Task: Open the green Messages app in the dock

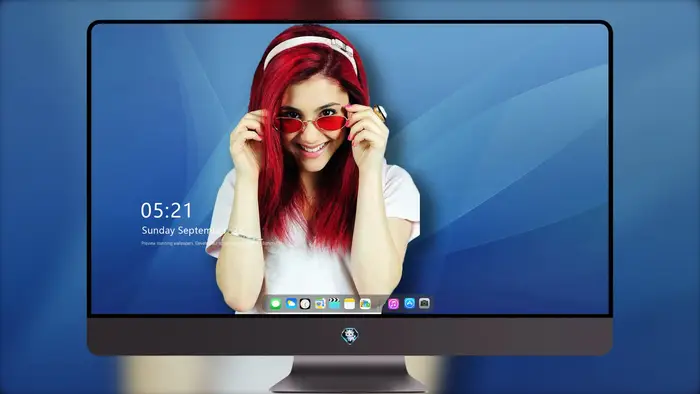Action: tap(275, 304)
